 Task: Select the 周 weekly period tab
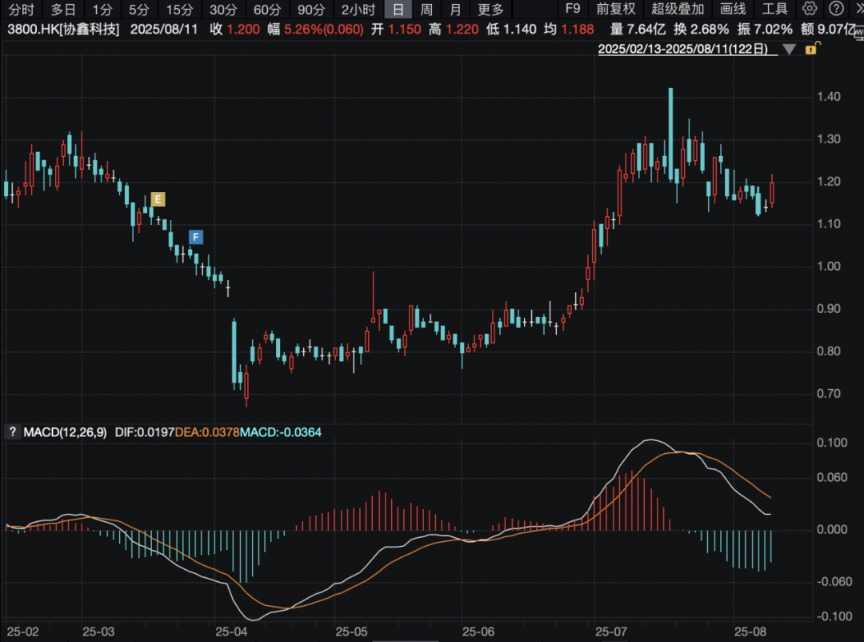click(x=426, y=9)
